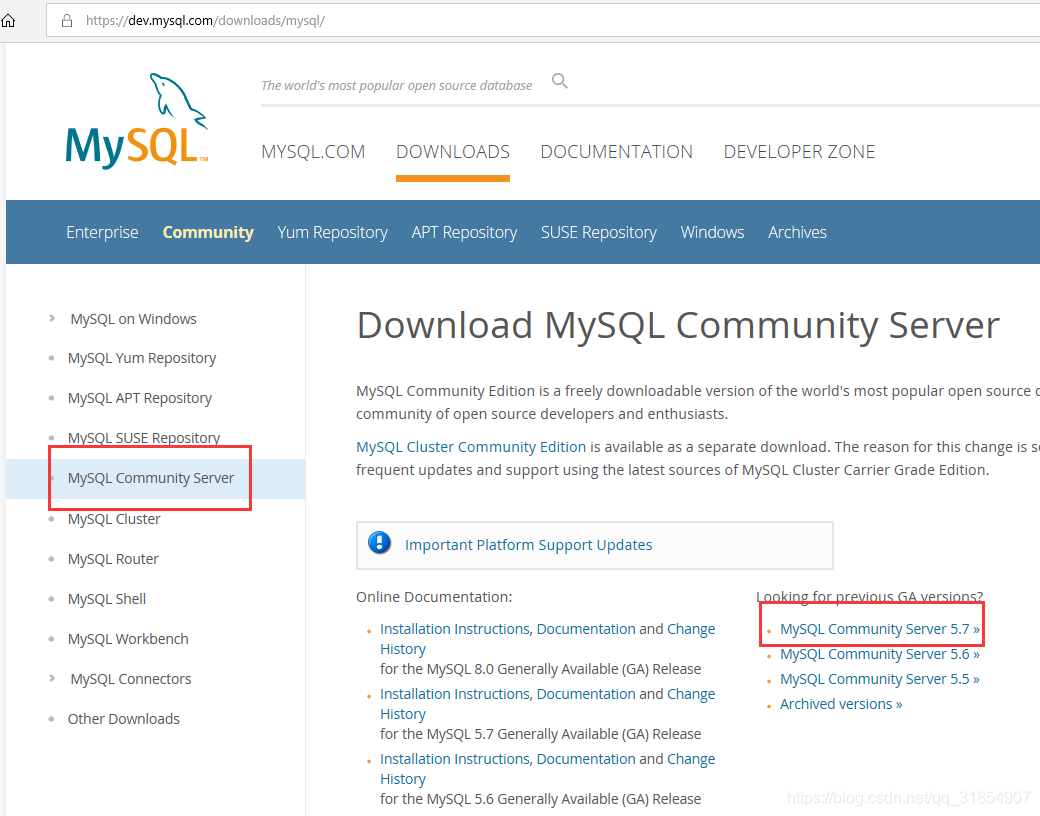The height and width of the screenshot is (816, 1040).
Task: Select Community in the secondary navigation
Action: [x=208, y=232]
